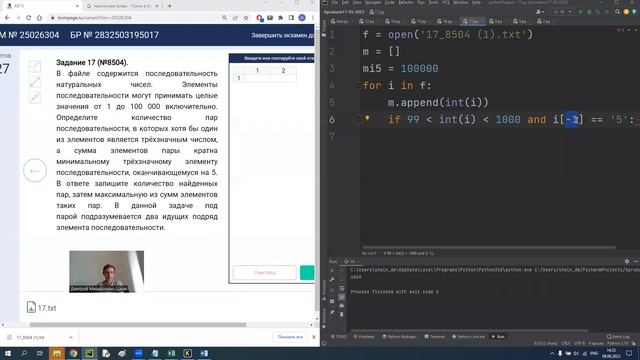The width and height of the screenshot is (640, 360).
Task: Bookmark this page with the star
Action: [x=246, y=18]
